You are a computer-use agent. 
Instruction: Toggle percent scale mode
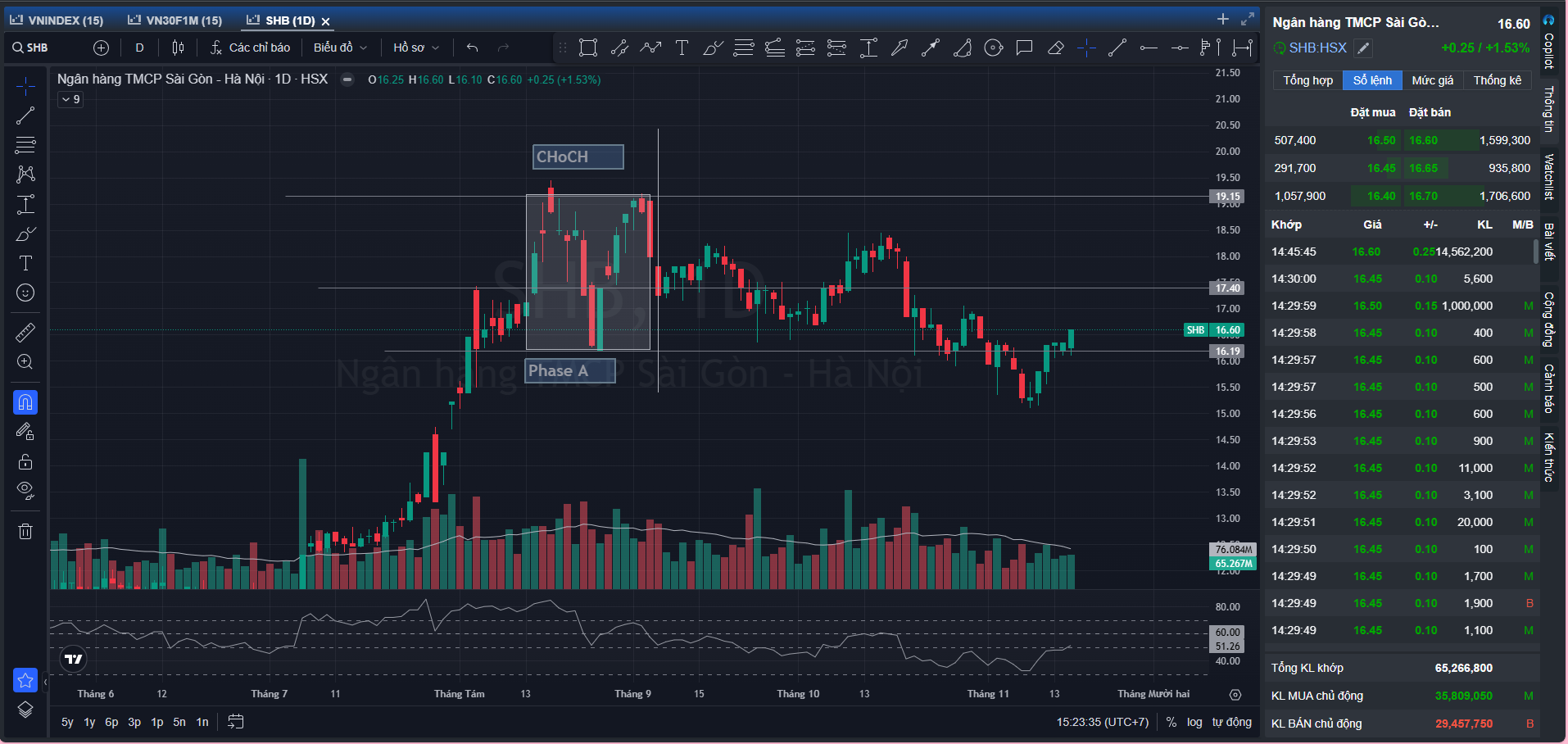point(1171,722)
